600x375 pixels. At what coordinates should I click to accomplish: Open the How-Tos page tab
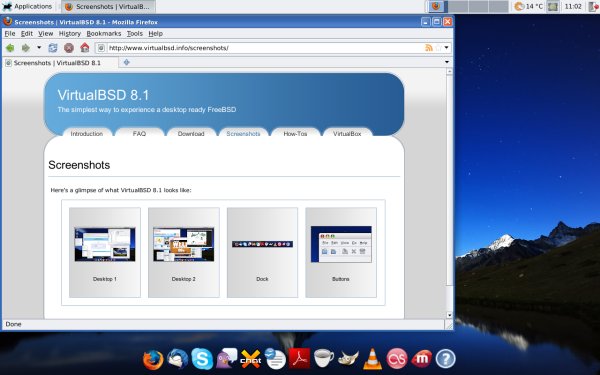point(295,133)
